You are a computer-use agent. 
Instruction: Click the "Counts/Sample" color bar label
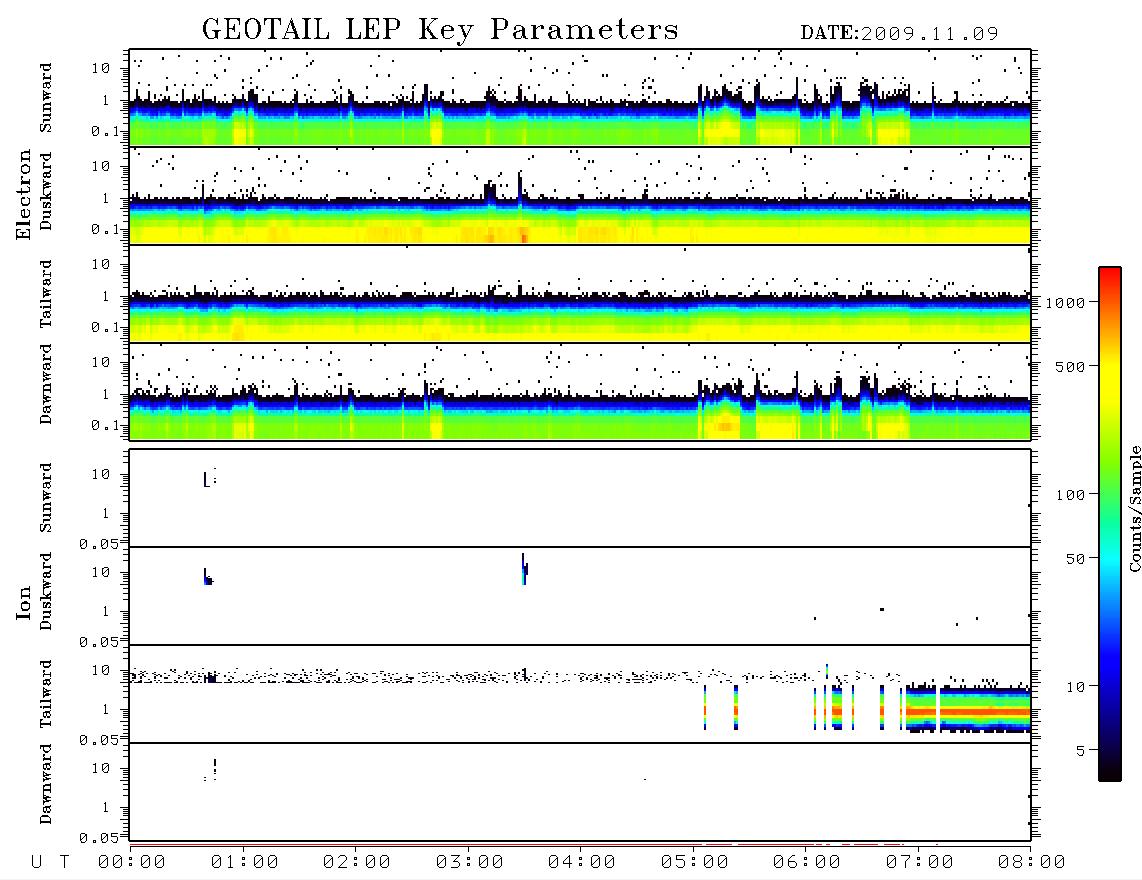click(x=1134, y=508)
